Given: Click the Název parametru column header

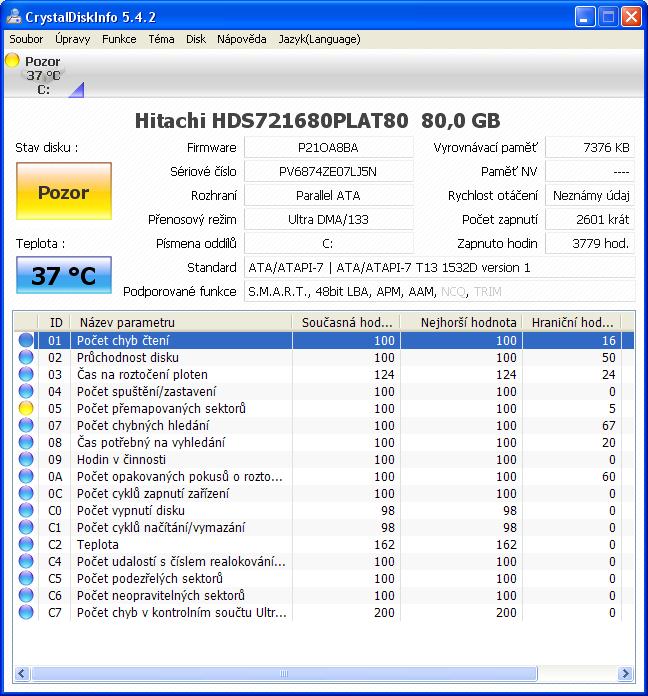Looking at the screenshot, I should (x=182, y=322).
